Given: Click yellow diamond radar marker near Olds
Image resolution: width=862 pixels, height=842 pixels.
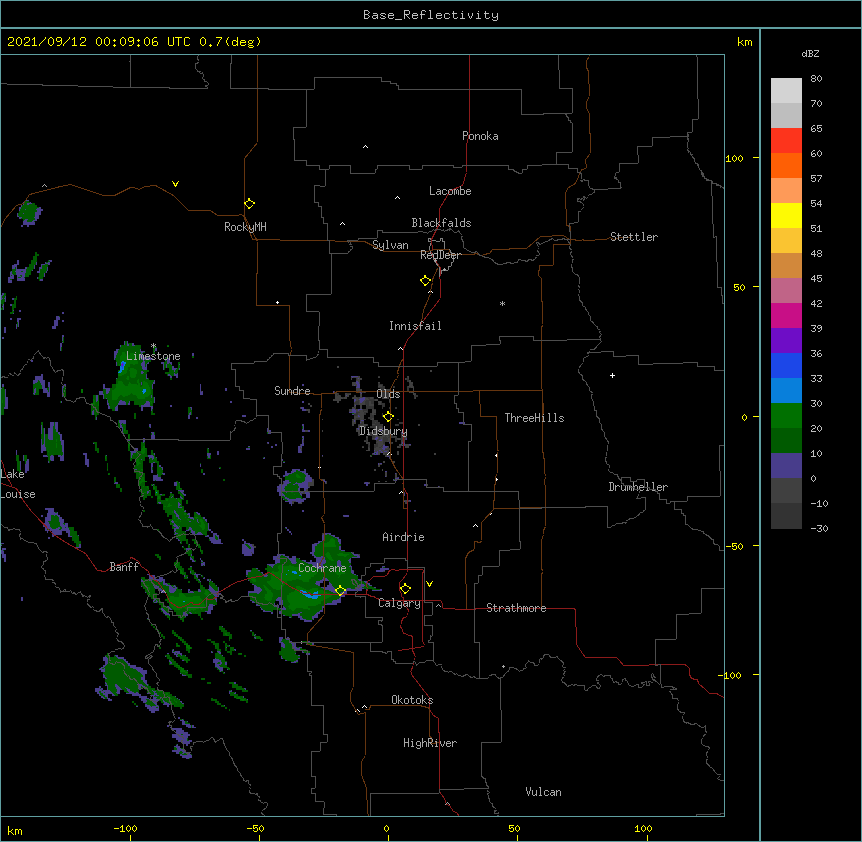Looking at the screenshot, I should [388, 416].
